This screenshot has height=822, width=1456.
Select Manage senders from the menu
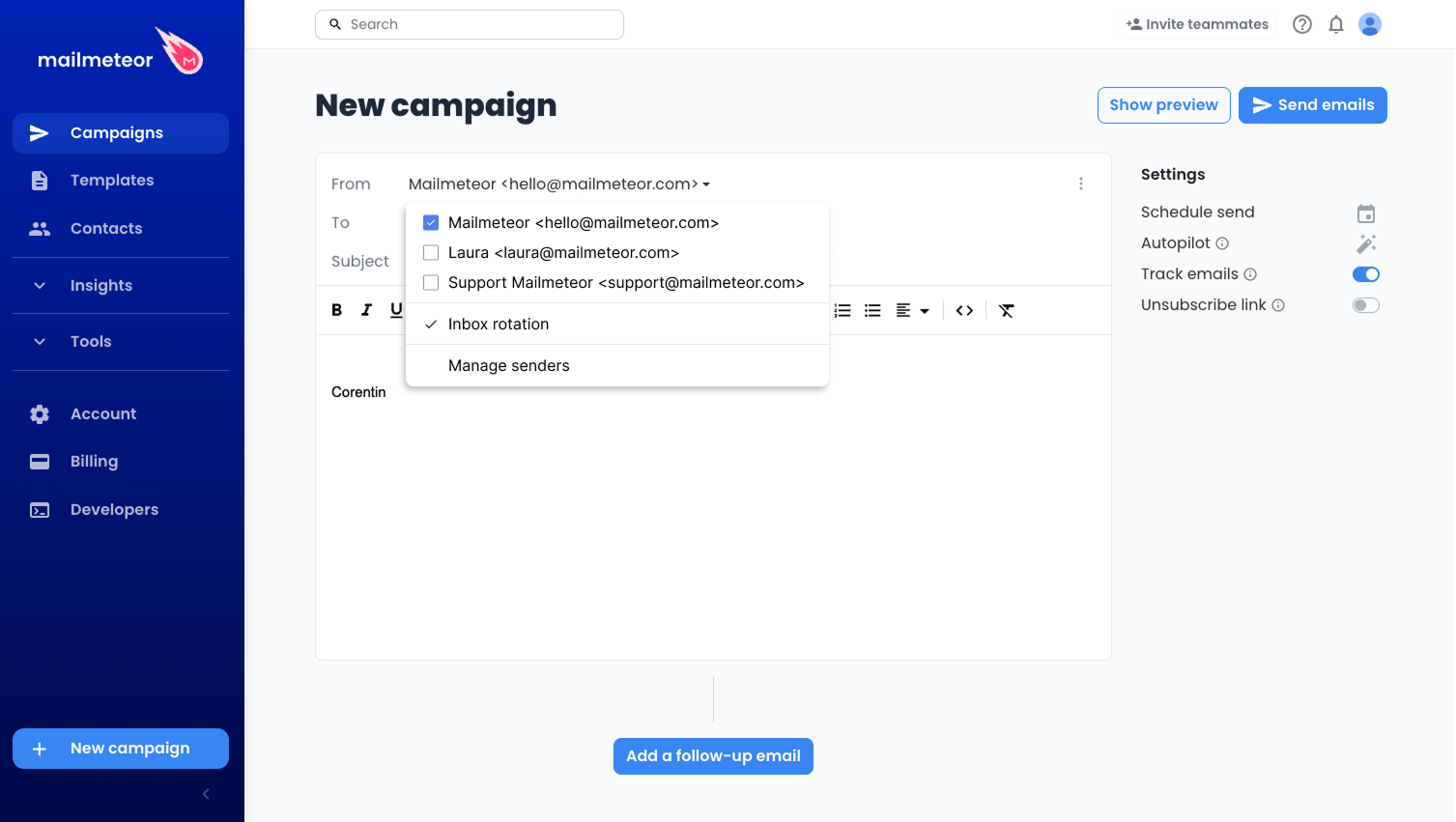(617, 366)
